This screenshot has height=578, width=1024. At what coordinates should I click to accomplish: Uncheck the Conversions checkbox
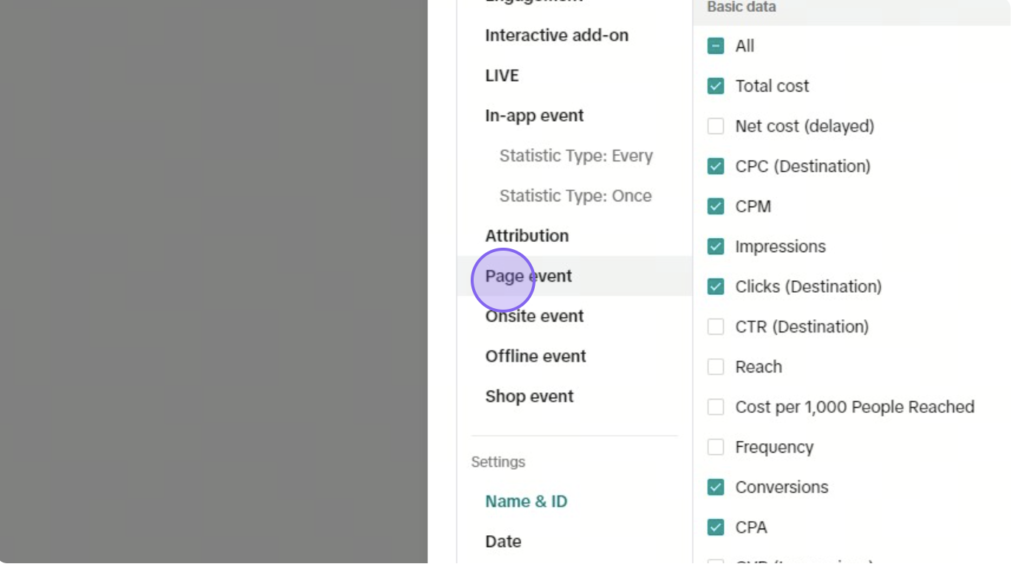point(715,487)
